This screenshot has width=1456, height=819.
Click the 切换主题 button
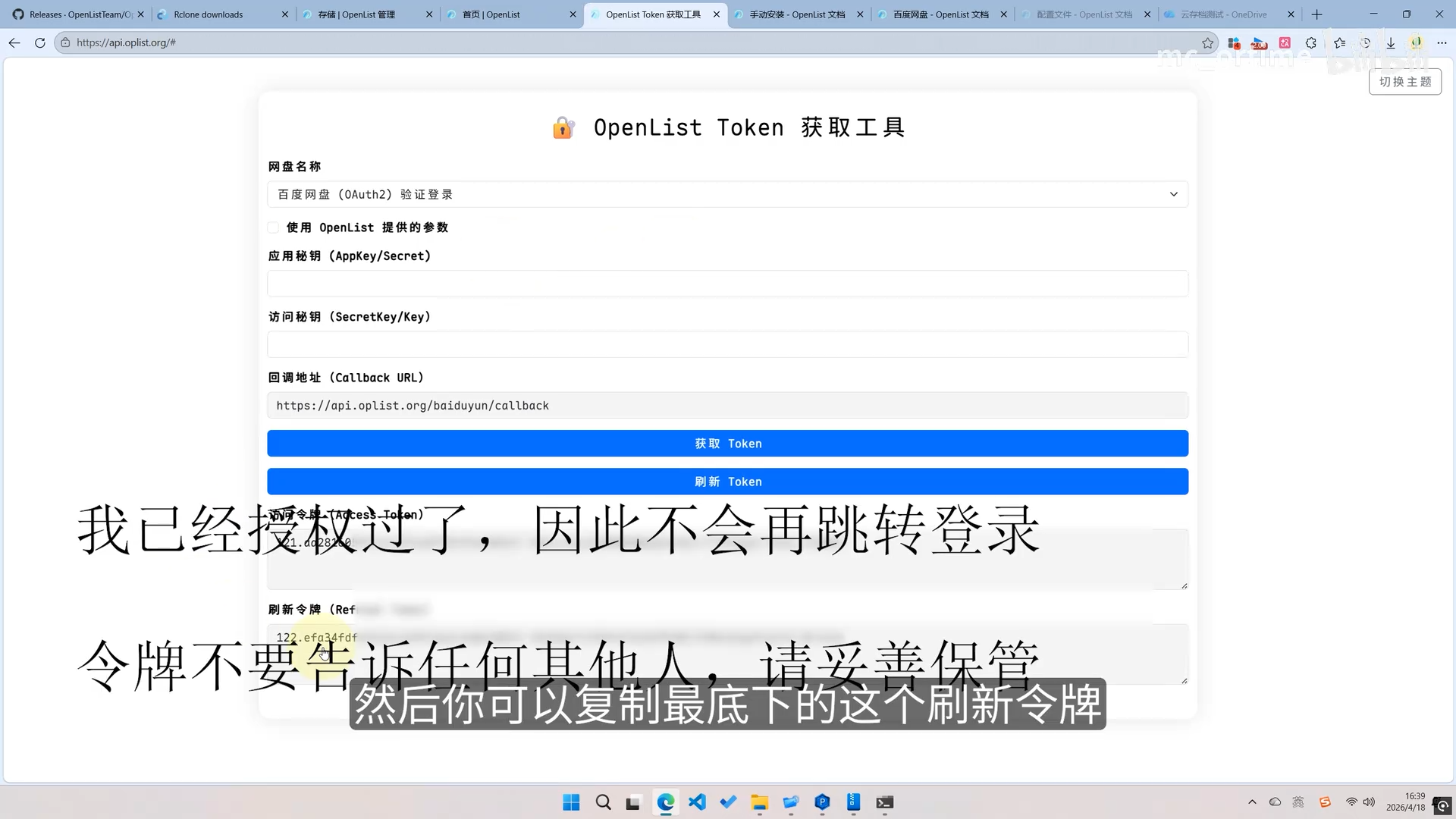pos(1404,81)
